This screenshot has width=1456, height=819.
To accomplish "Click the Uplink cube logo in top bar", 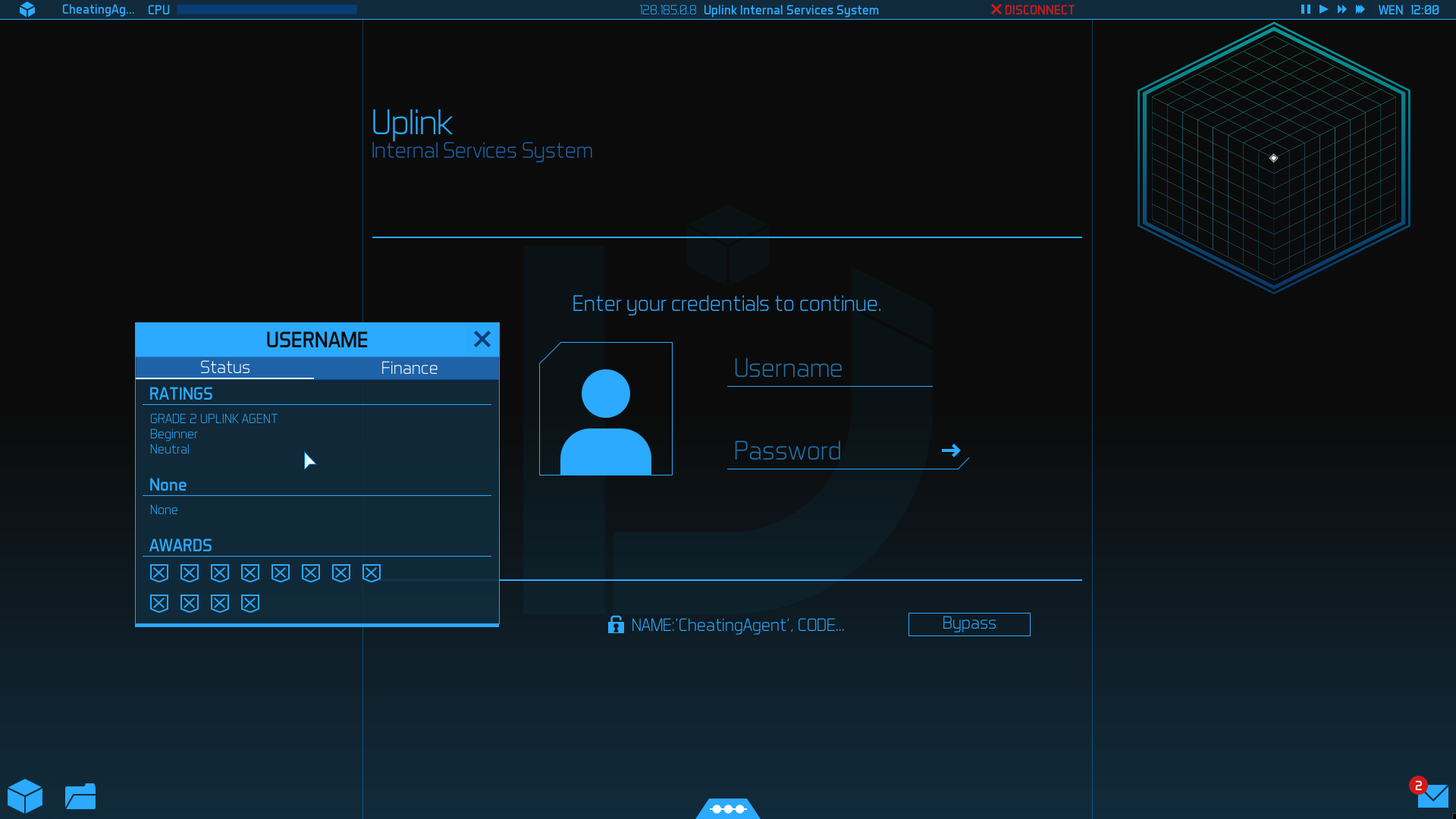I will [x=27, y=10].
